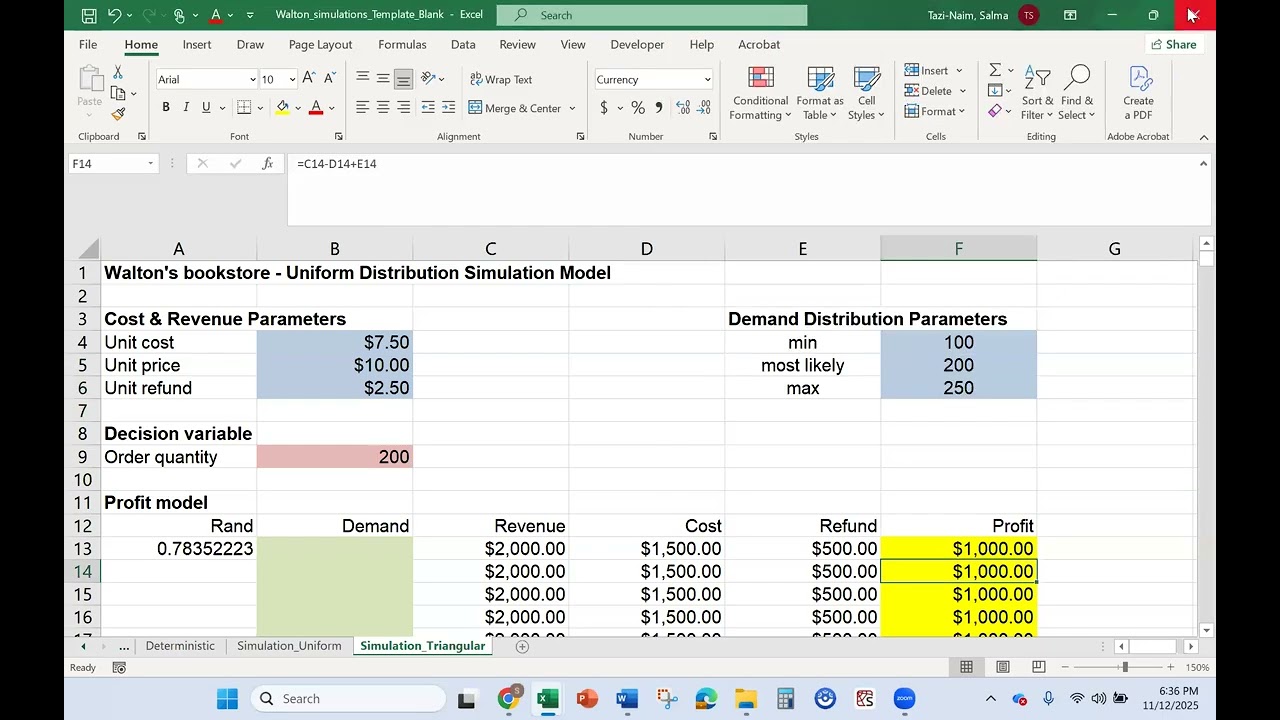Viewport: 1280px width, 720px height.
Task: Switch to the Page Layout tab
Action: 320,44
